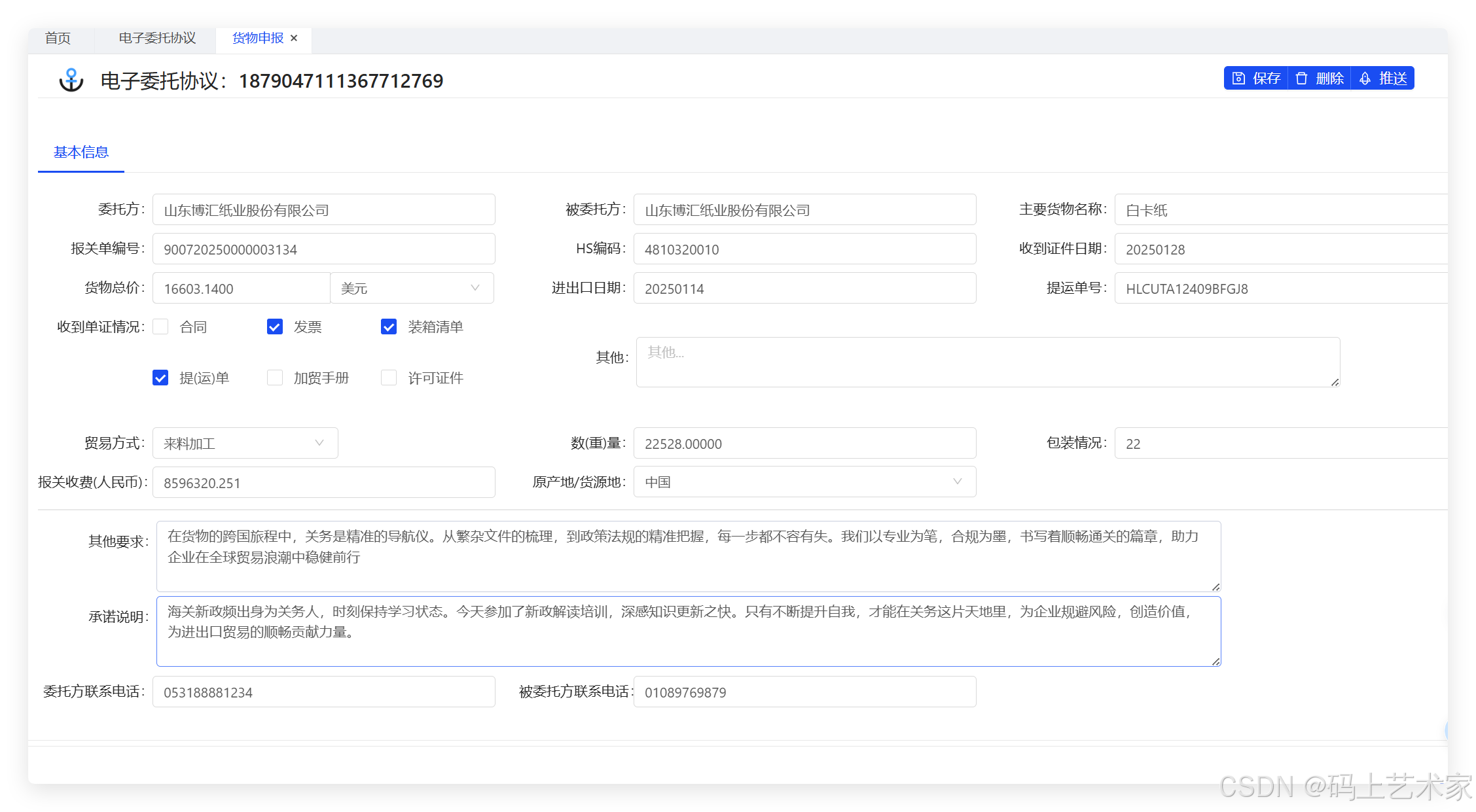
Task: Click the 进出口日期 field 20250114
Action: pos(804,288)
